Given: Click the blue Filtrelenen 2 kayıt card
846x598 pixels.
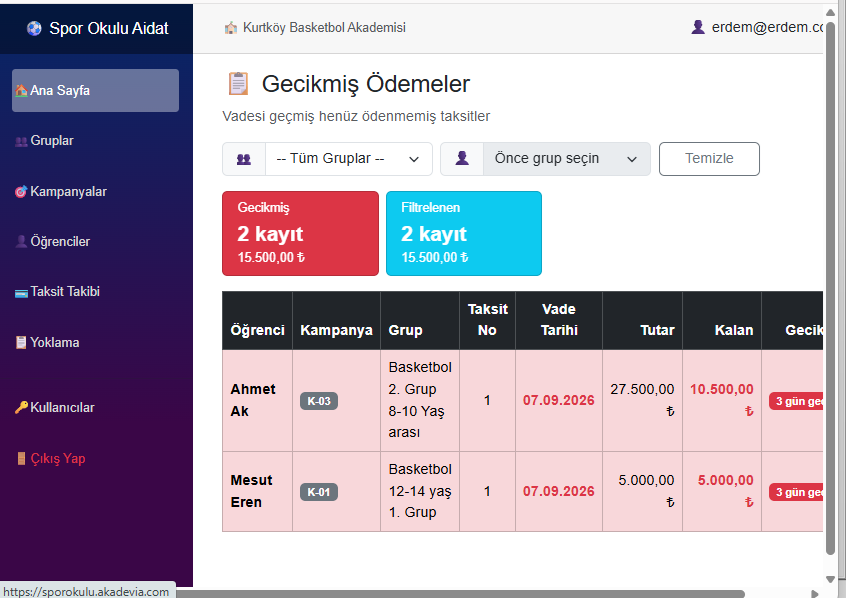Looking at the screenshot, I should [464, 233].
